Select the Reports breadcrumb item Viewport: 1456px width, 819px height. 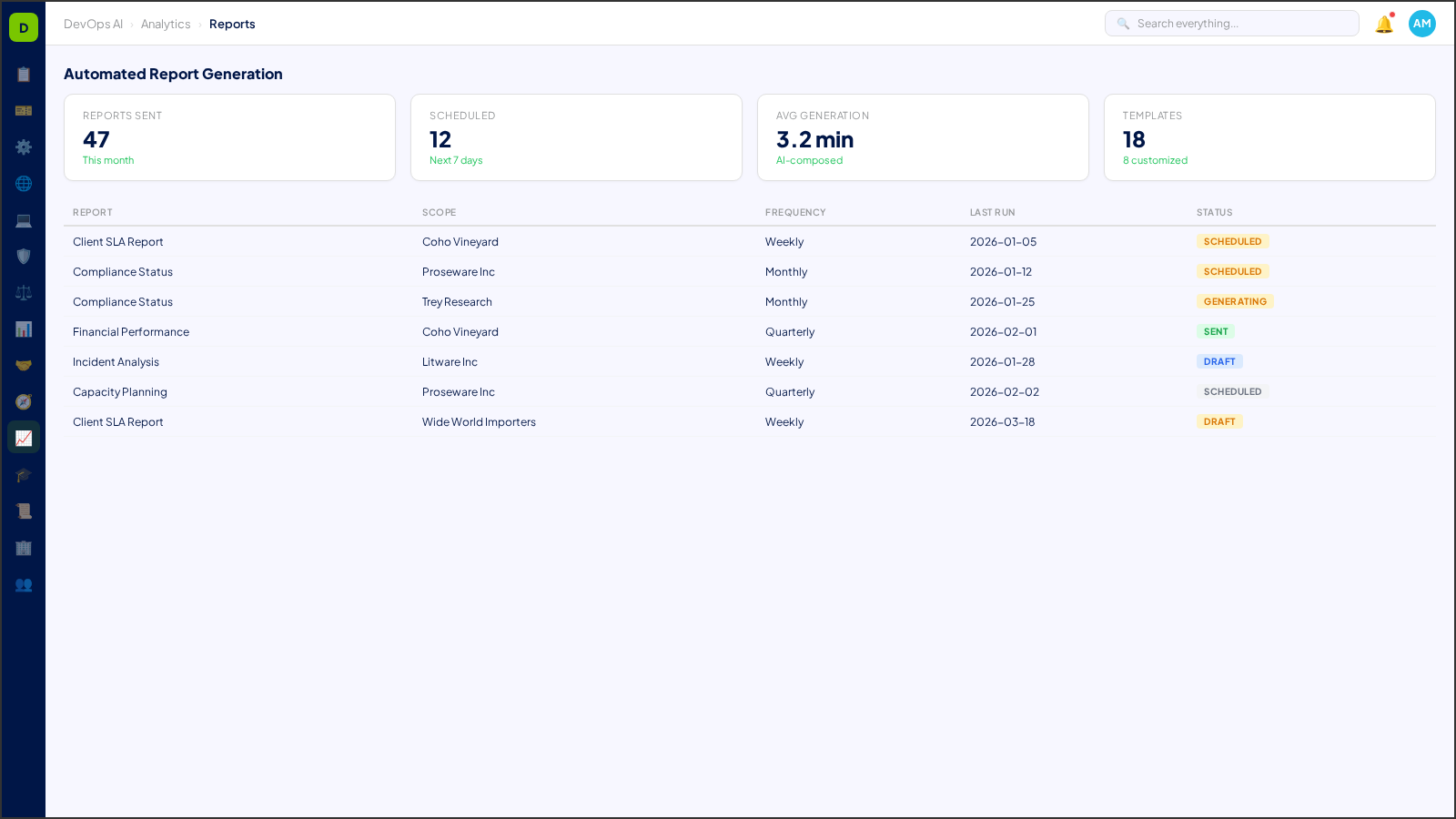pyautogui.click(x=232, y=24)
